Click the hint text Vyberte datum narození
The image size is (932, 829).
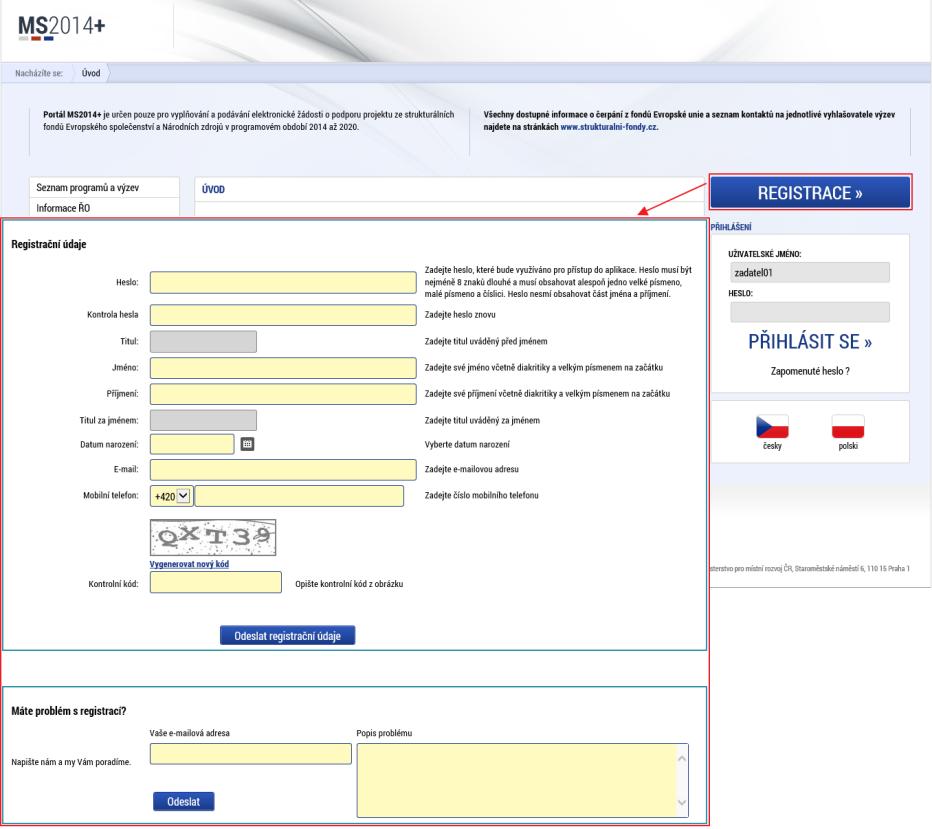(x=467, y=445)
